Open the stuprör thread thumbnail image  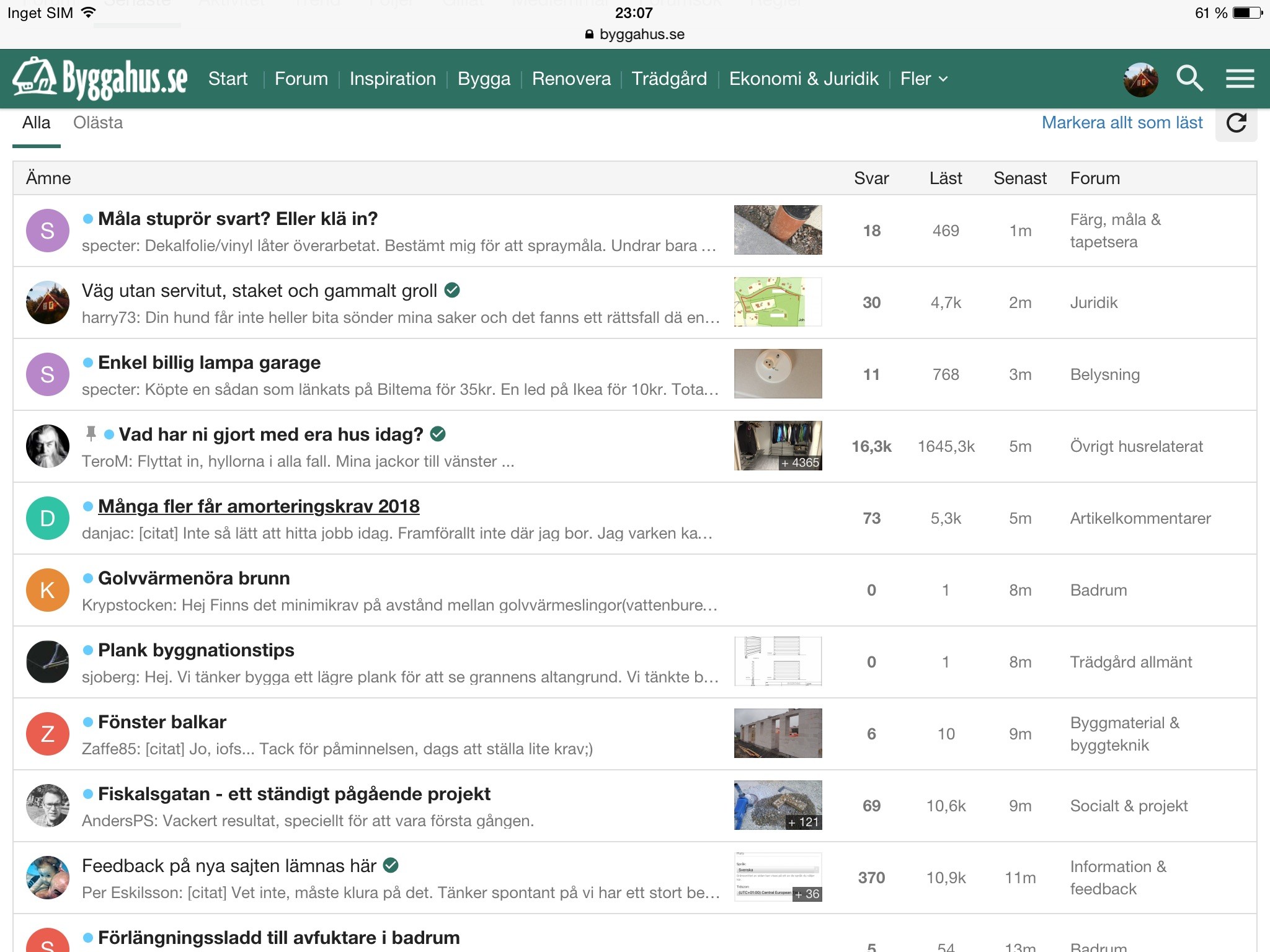pos(778,230)
